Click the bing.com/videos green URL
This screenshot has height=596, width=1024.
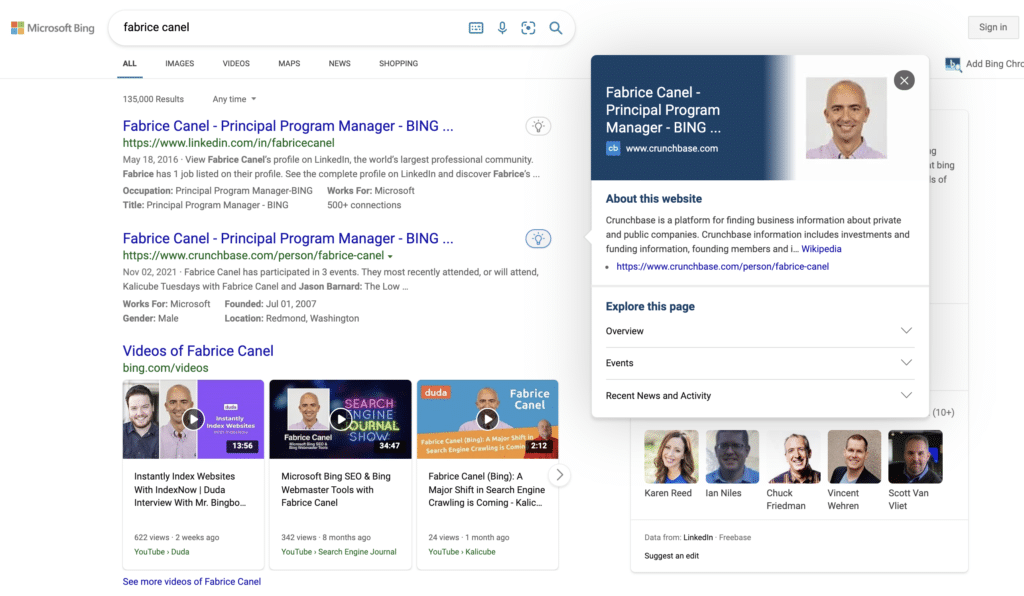165,368
